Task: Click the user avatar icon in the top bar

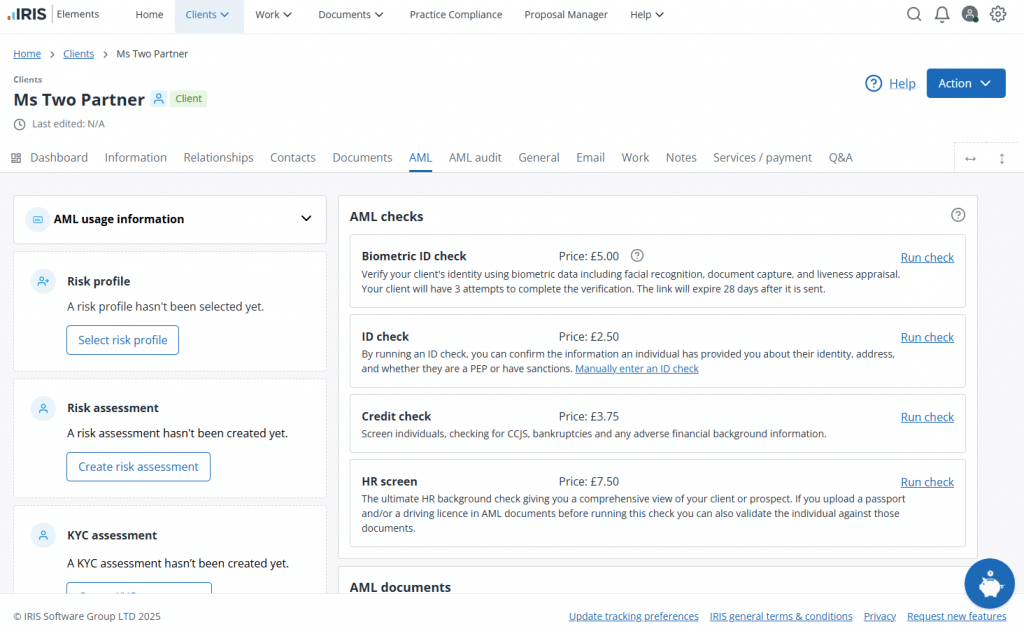Action: click(x=969, y=14)
